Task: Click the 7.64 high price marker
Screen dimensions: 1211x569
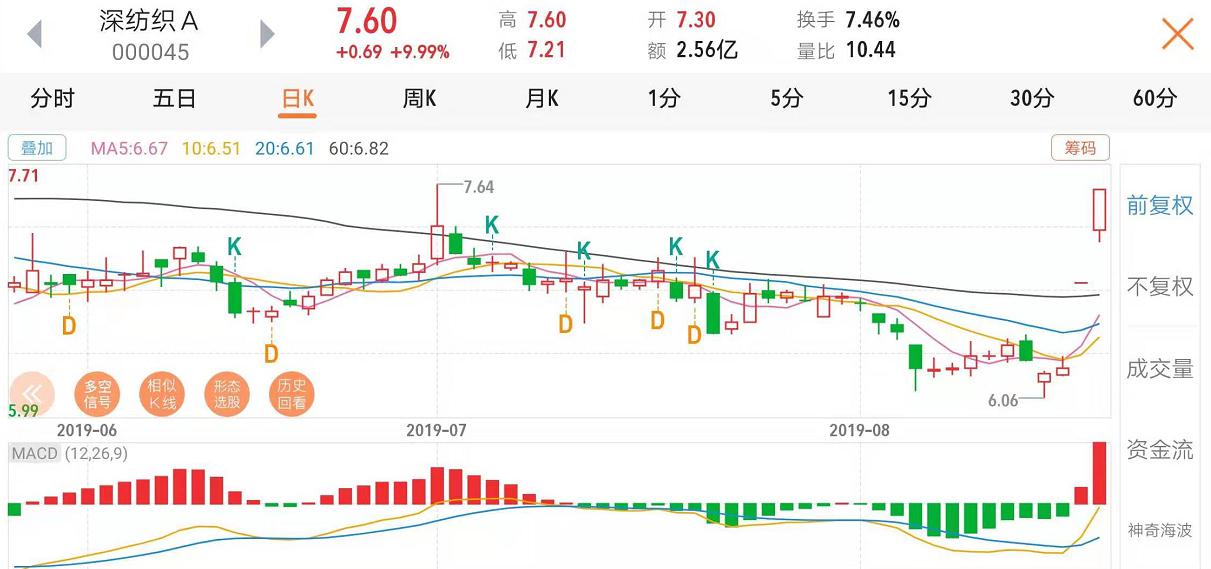Action: coord(479,187)
